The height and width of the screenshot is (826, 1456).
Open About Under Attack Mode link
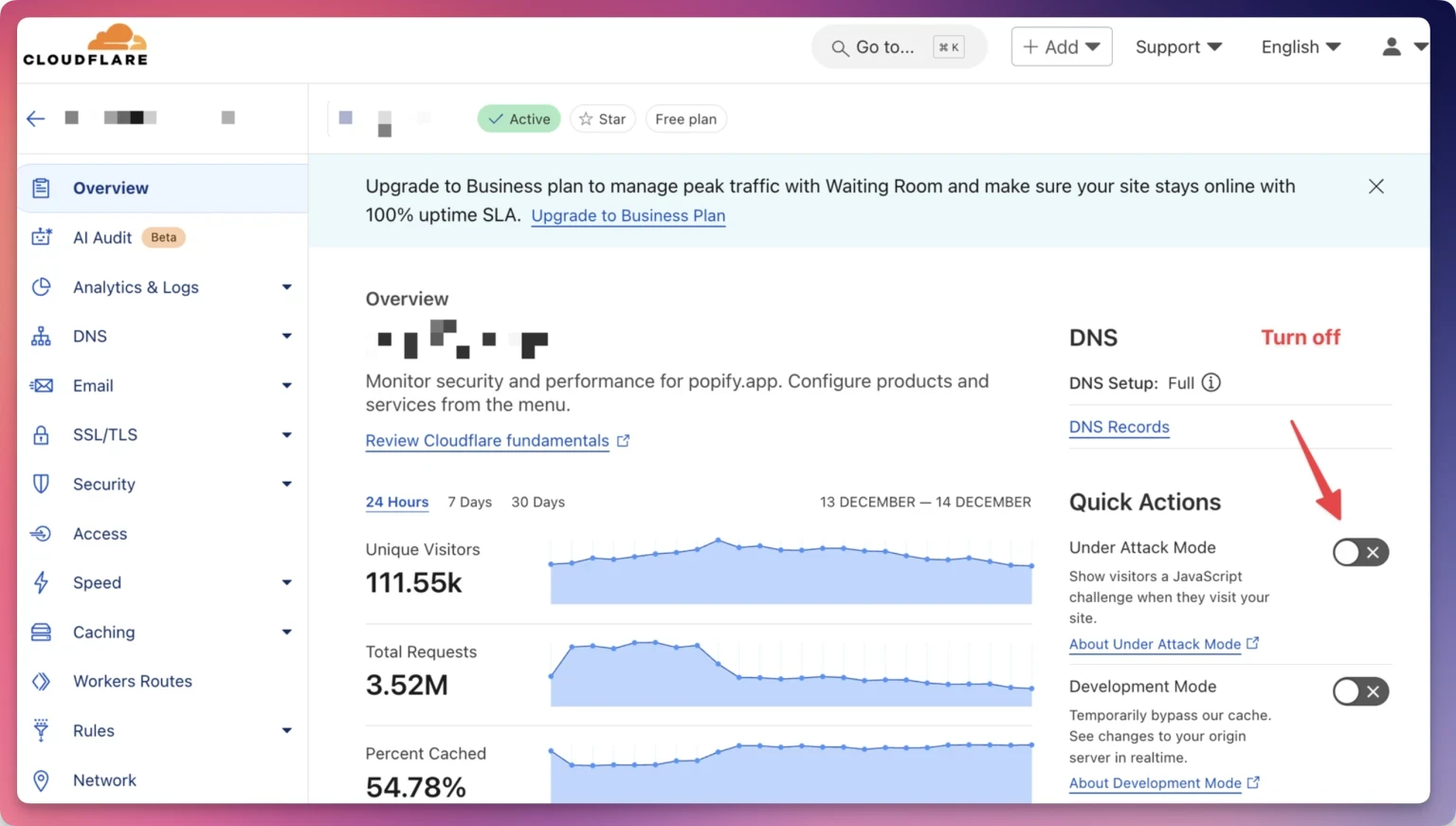[x=1155, y=644]
